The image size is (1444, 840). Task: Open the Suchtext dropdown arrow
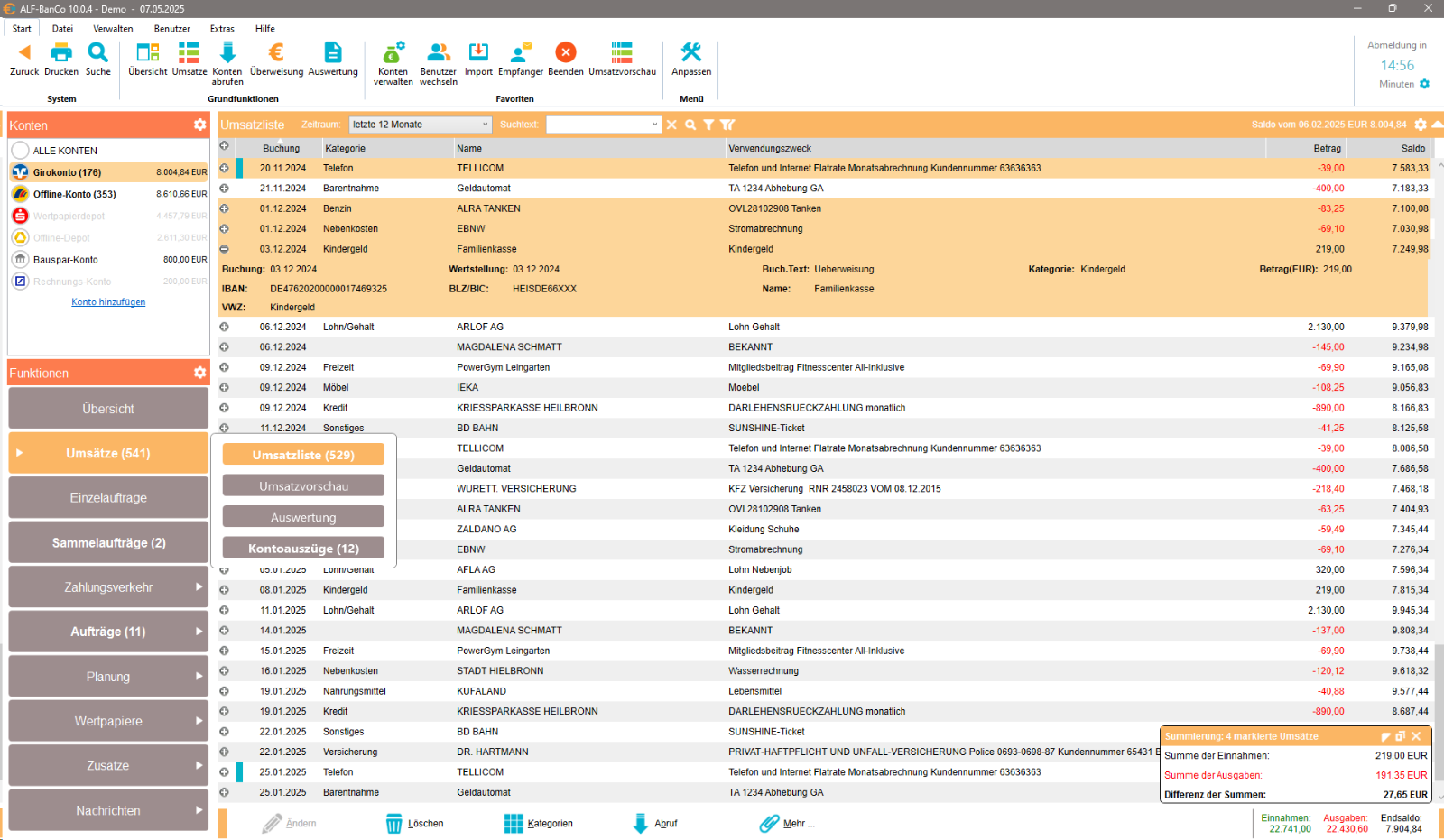click(x=655, y=125)
